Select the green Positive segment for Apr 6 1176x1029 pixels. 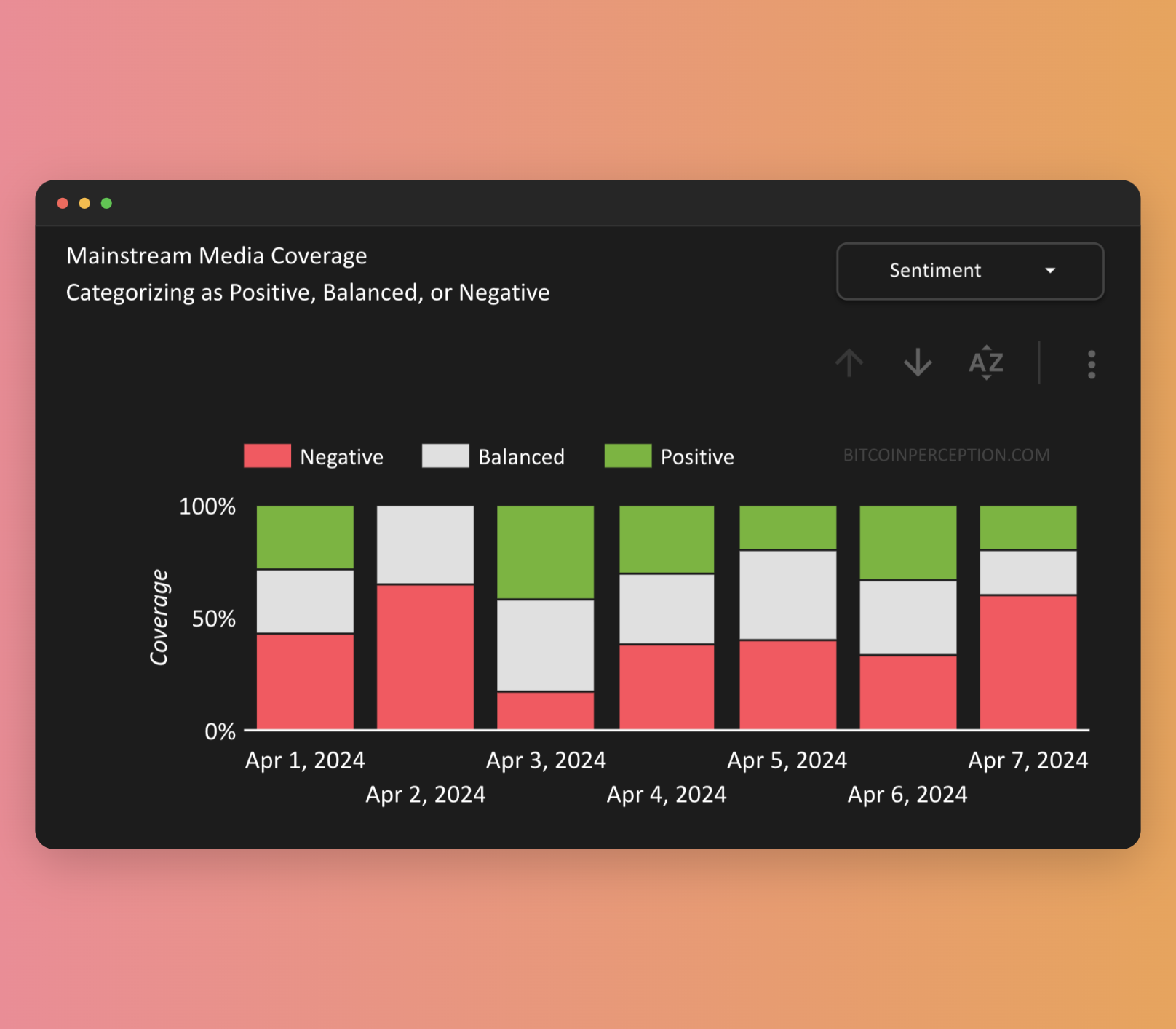point(907,543)
